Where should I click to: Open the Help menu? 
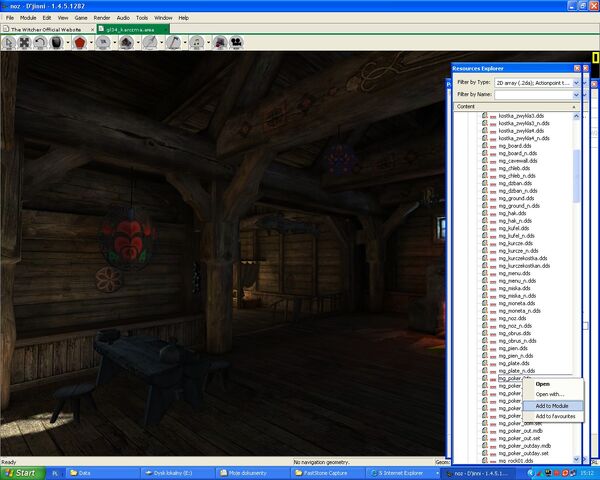[x=184, y=18]
